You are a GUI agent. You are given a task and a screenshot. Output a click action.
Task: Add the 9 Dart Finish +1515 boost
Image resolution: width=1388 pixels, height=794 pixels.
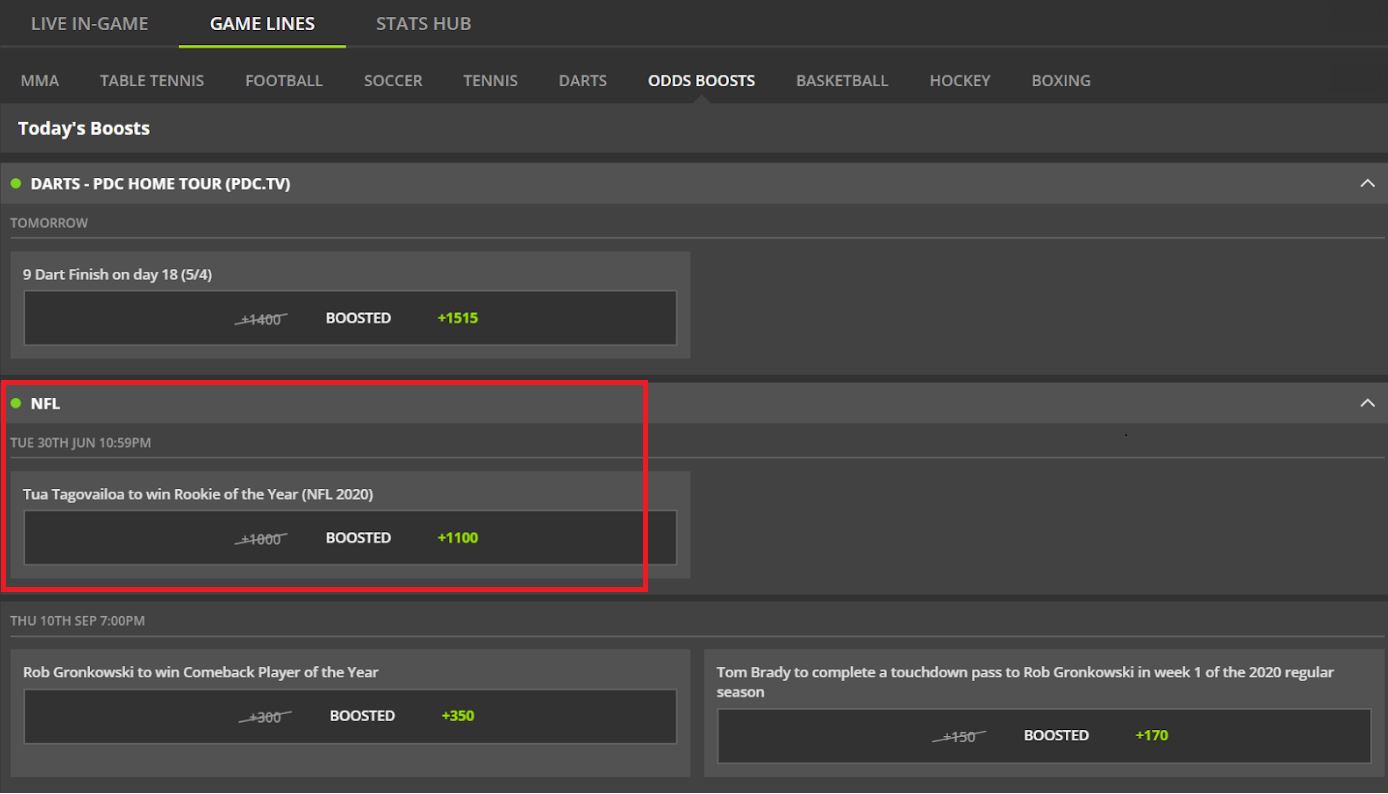[350, 318]
